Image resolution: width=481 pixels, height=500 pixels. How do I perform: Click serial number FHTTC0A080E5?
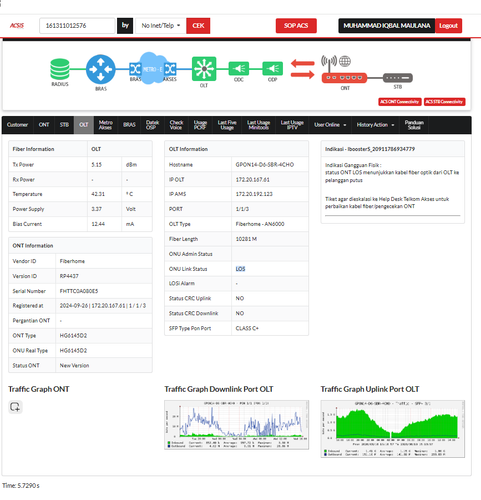pos(79,291)
